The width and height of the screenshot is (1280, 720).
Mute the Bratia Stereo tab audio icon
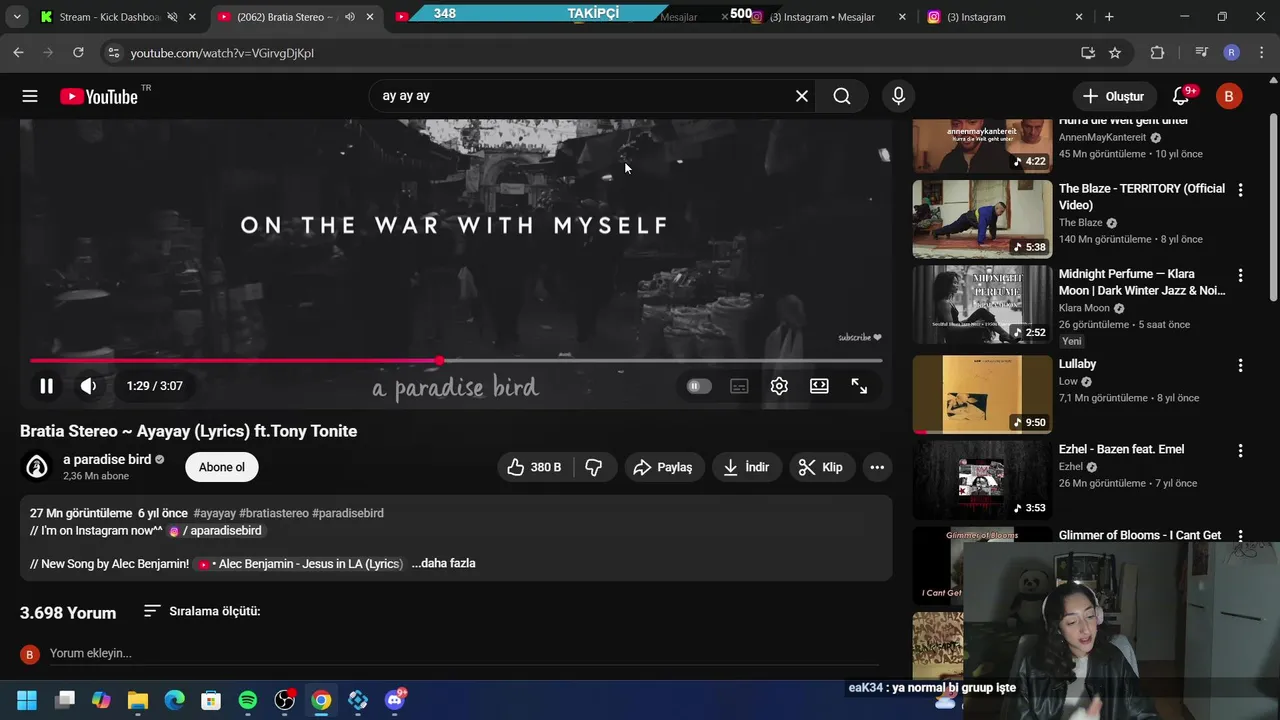pyautogui.click(x=350, y=17)
